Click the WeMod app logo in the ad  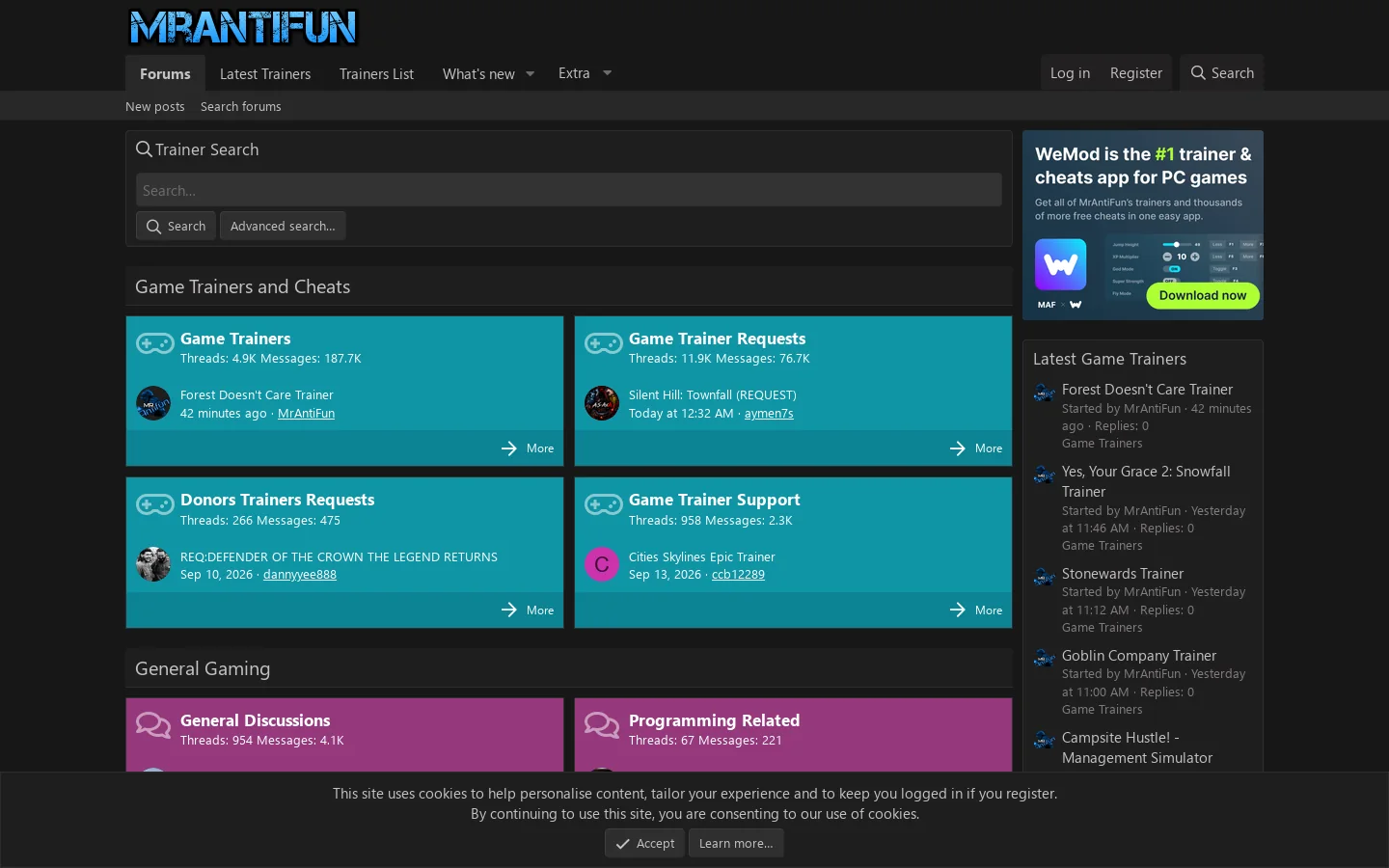tap(1060, 264)
